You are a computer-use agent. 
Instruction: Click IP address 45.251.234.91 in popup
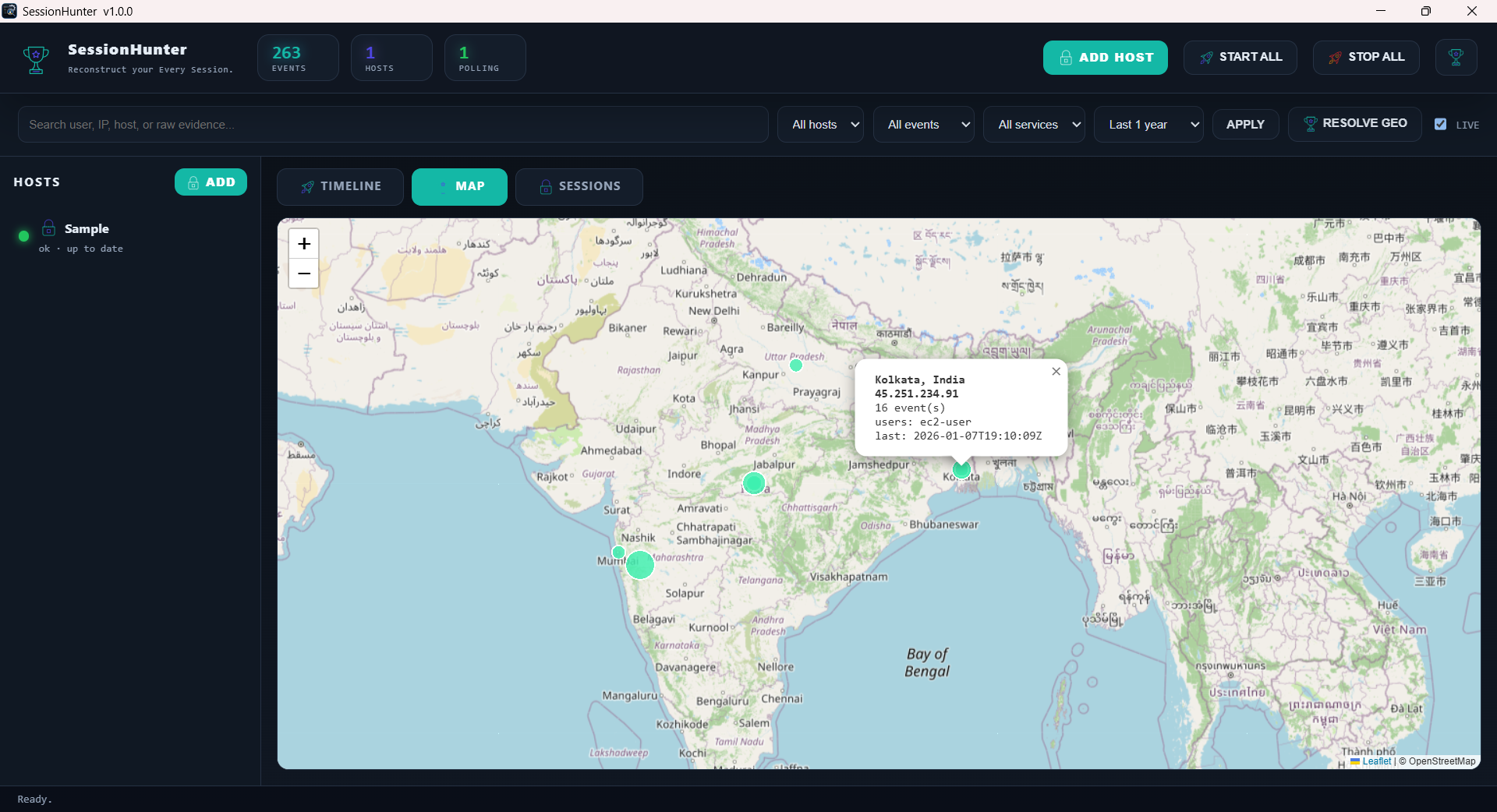click(916, 394)
